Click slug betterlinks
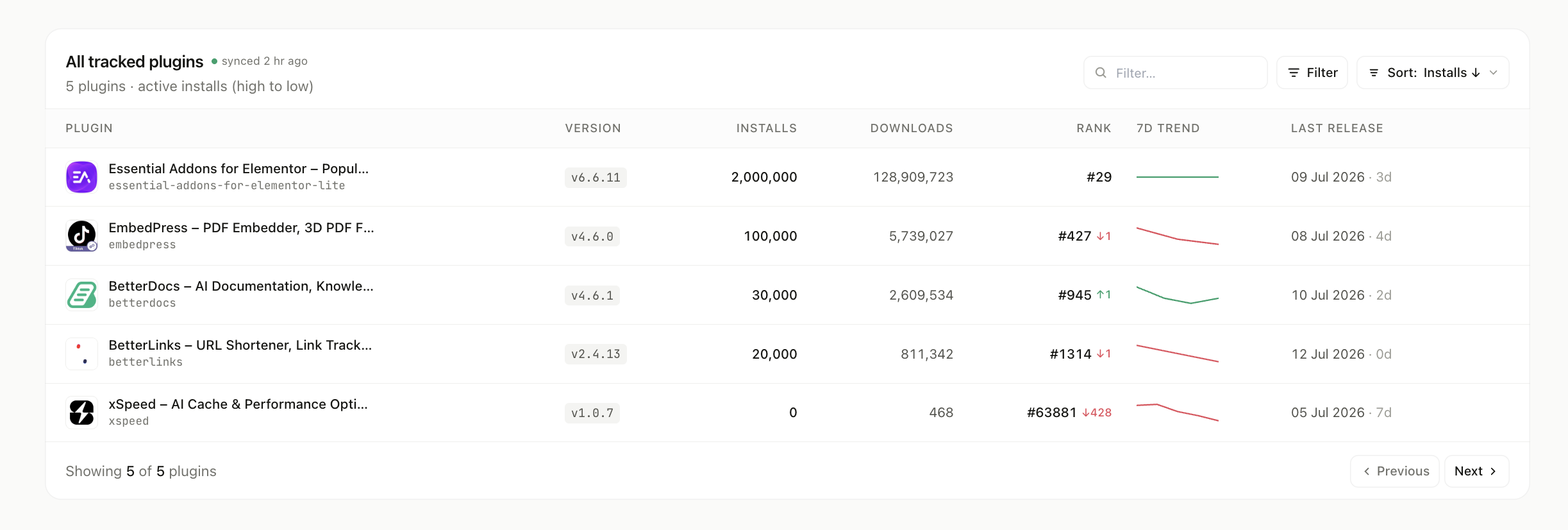The height and width of the screenshot is (530, 1568). pos(146,362)
